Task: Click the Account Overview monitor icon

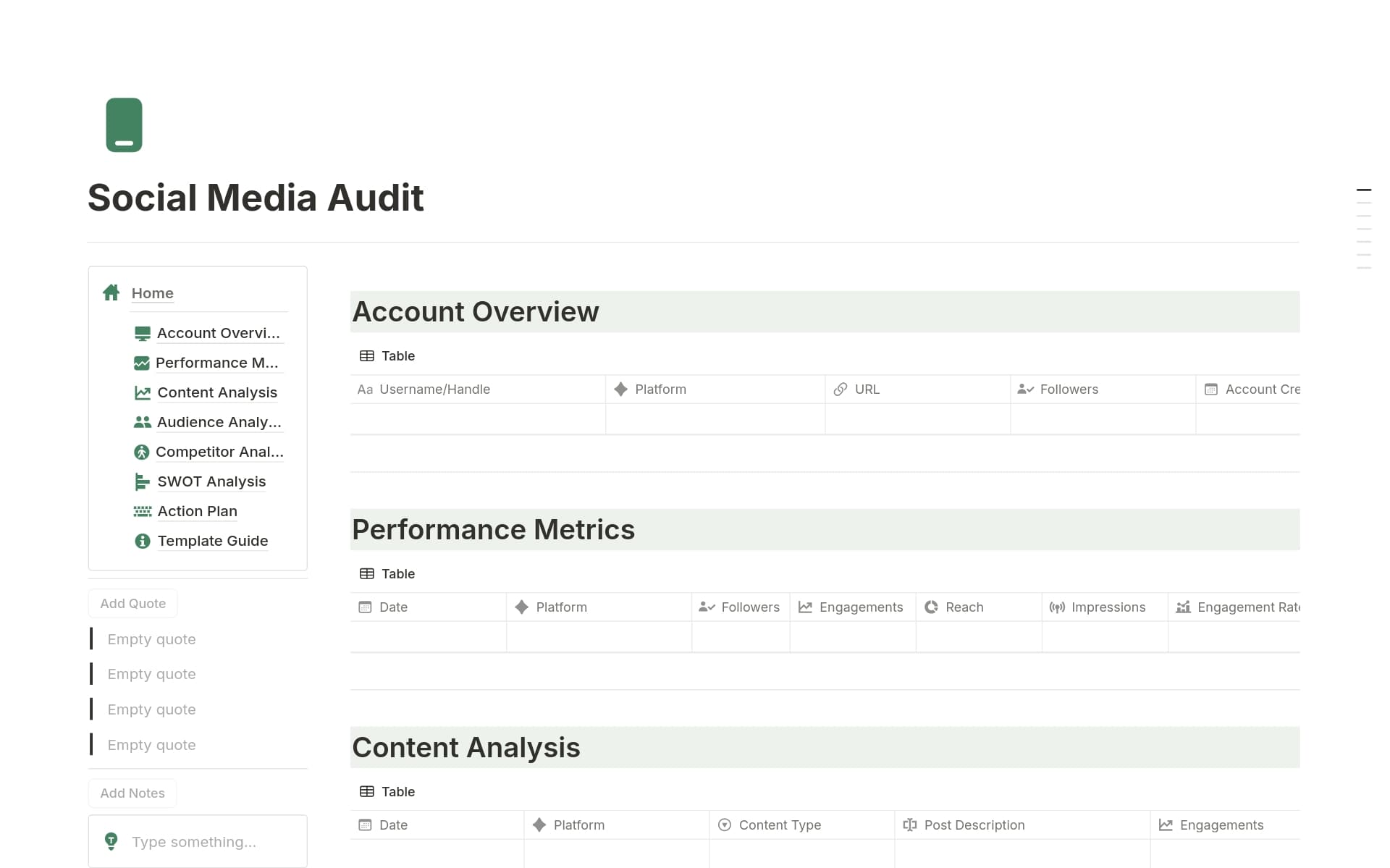Action: point(142,332)
